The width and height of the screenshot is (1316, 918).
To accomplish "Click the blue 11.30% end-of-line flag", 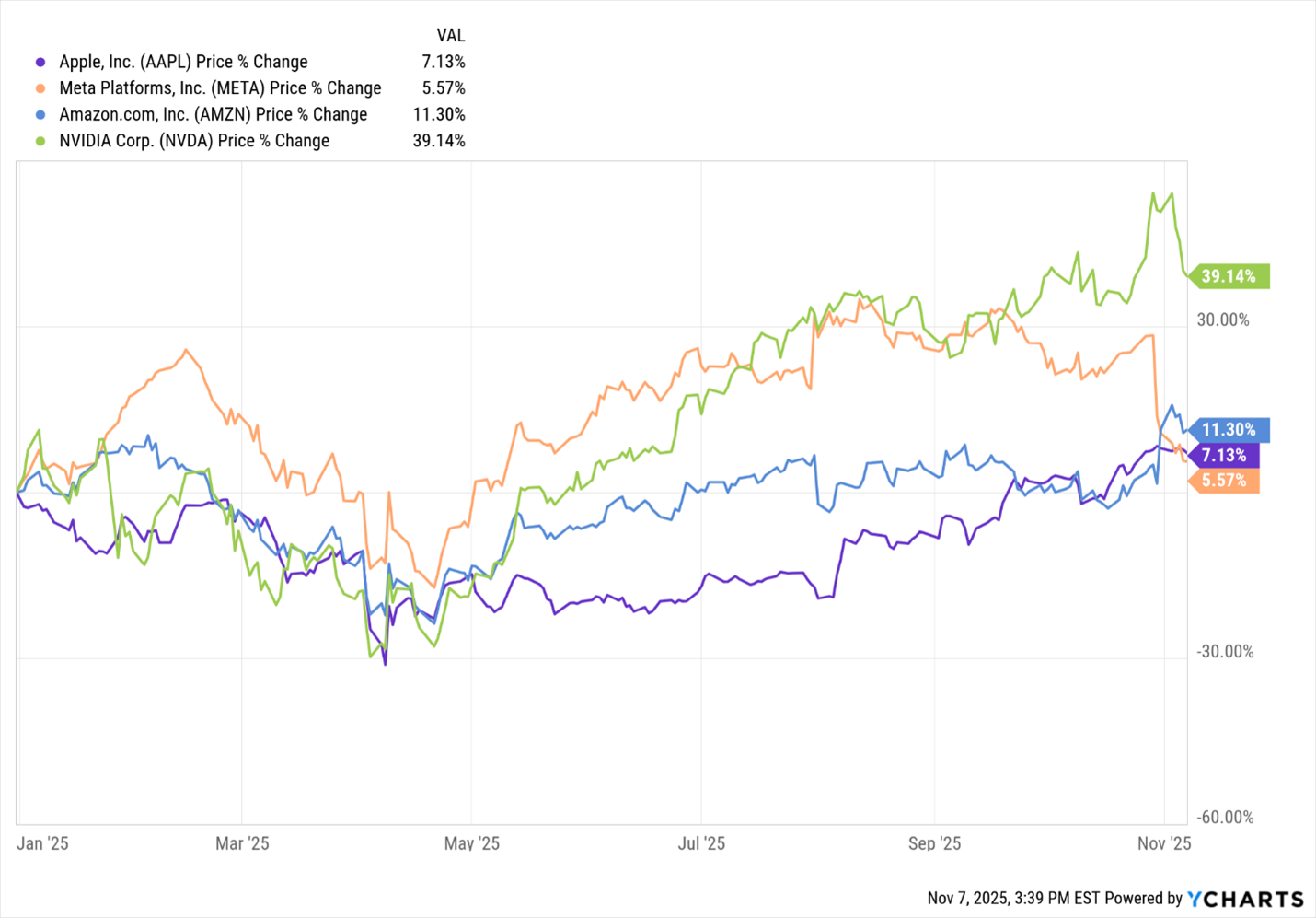I will (1230, 430).
